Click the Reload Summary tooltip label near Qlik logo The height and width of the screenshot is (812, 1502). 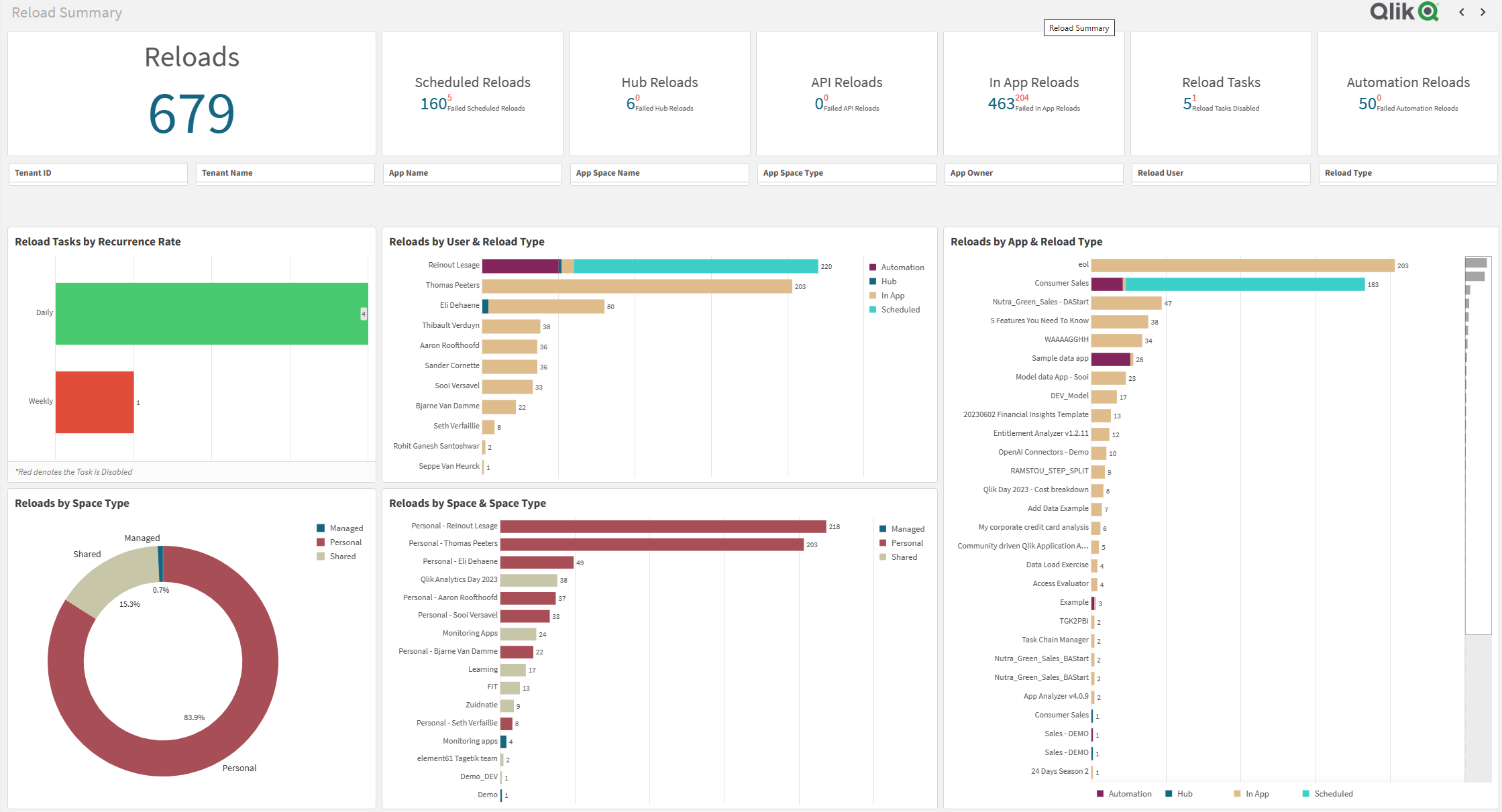click(x=1079, y=27)
